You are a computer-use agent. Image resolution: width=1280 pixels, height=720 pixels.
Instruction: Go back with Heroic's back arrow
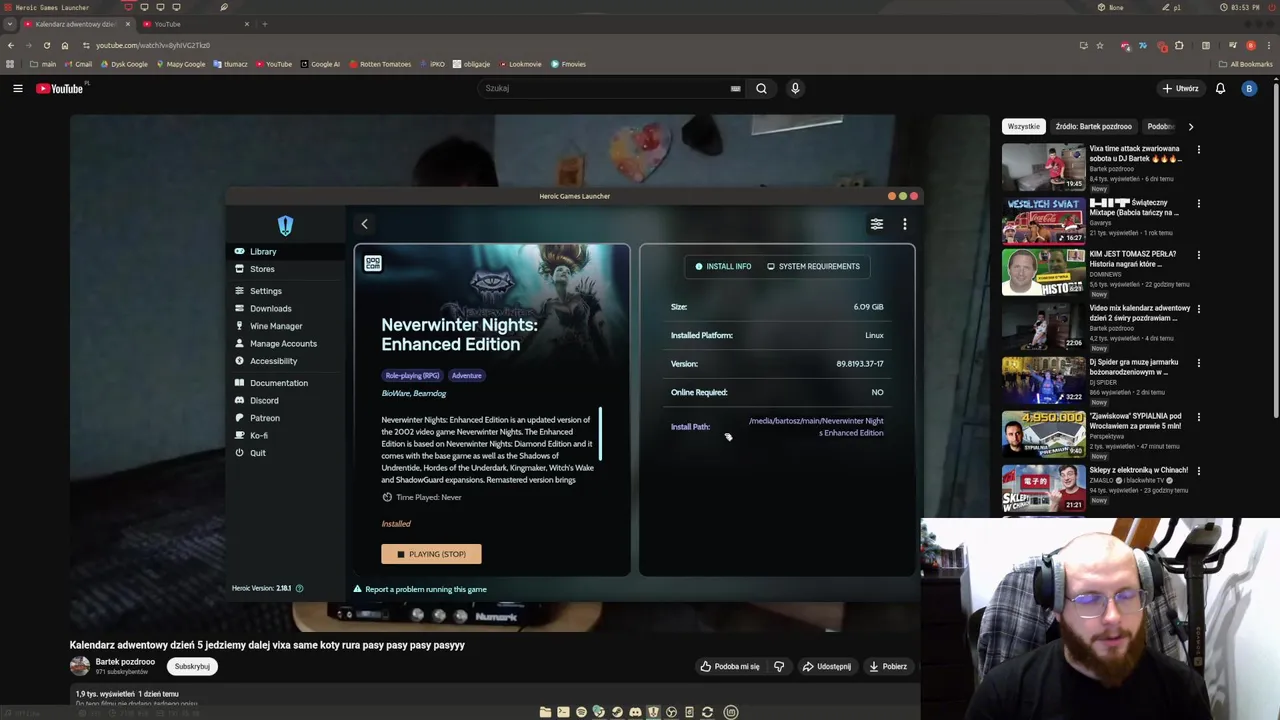[x=364, y=224]
